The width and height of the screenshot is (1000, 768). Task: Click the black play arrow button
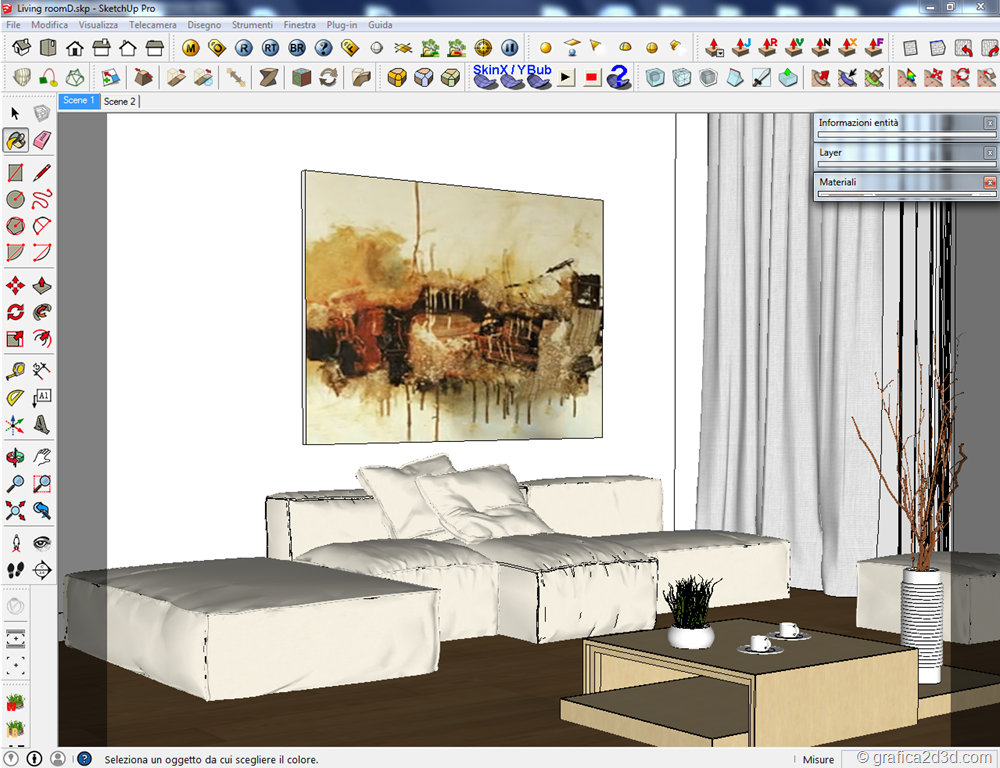pyautogui.click(x=565, y=78)
